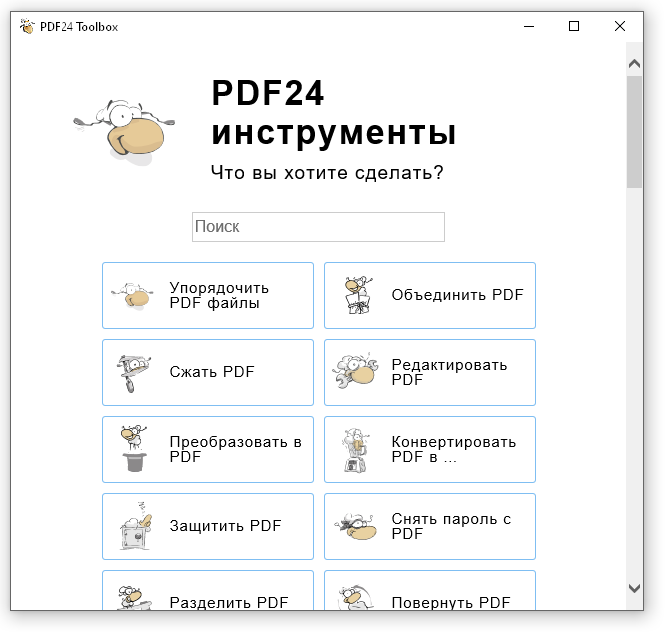Click the vertical scrollbar thumb
This screenshot has width=670, height=632.
click(635, 132)
